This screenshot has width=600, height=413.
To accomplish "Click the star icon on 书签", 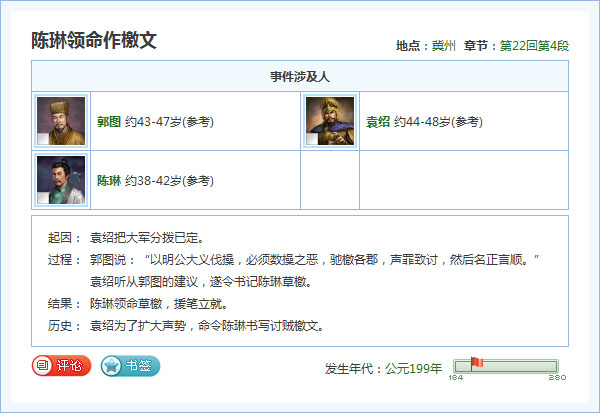I will pos(111,366).
